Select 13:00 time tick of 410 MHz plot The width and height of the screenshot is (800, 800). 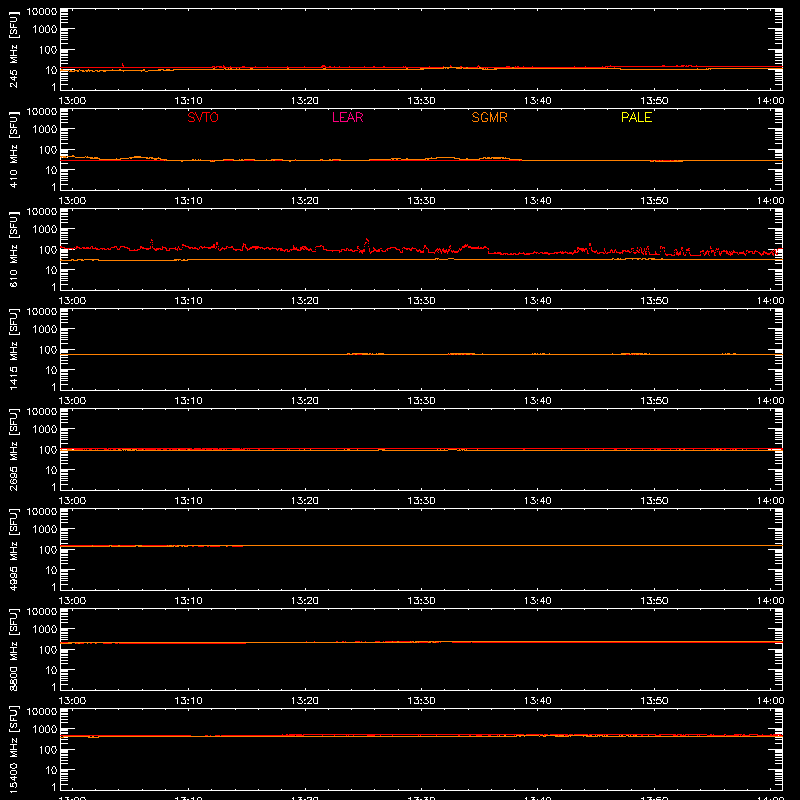point(72,201)
